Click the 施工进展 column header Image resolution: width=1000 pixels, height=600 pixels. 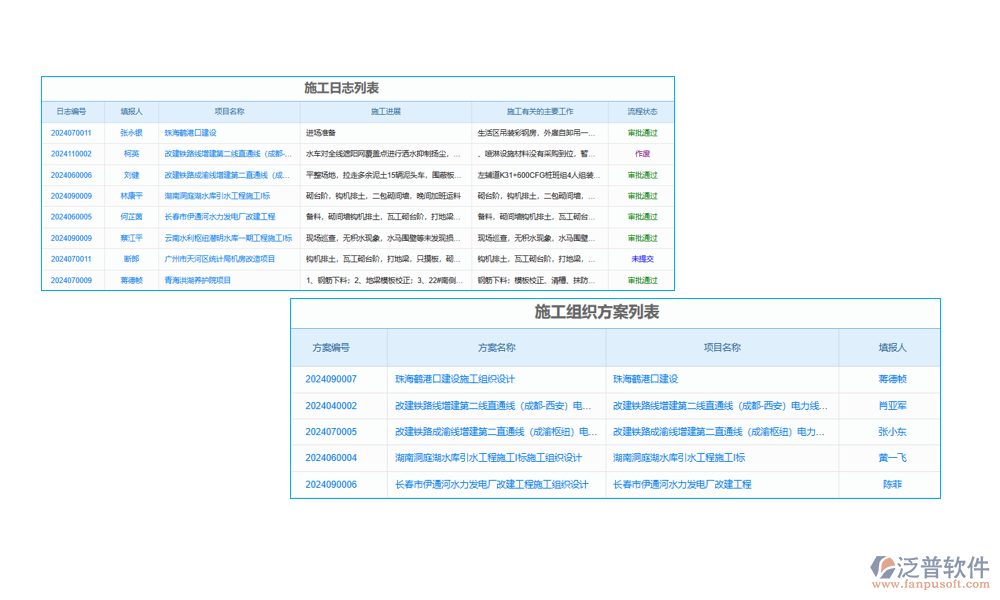385,112
